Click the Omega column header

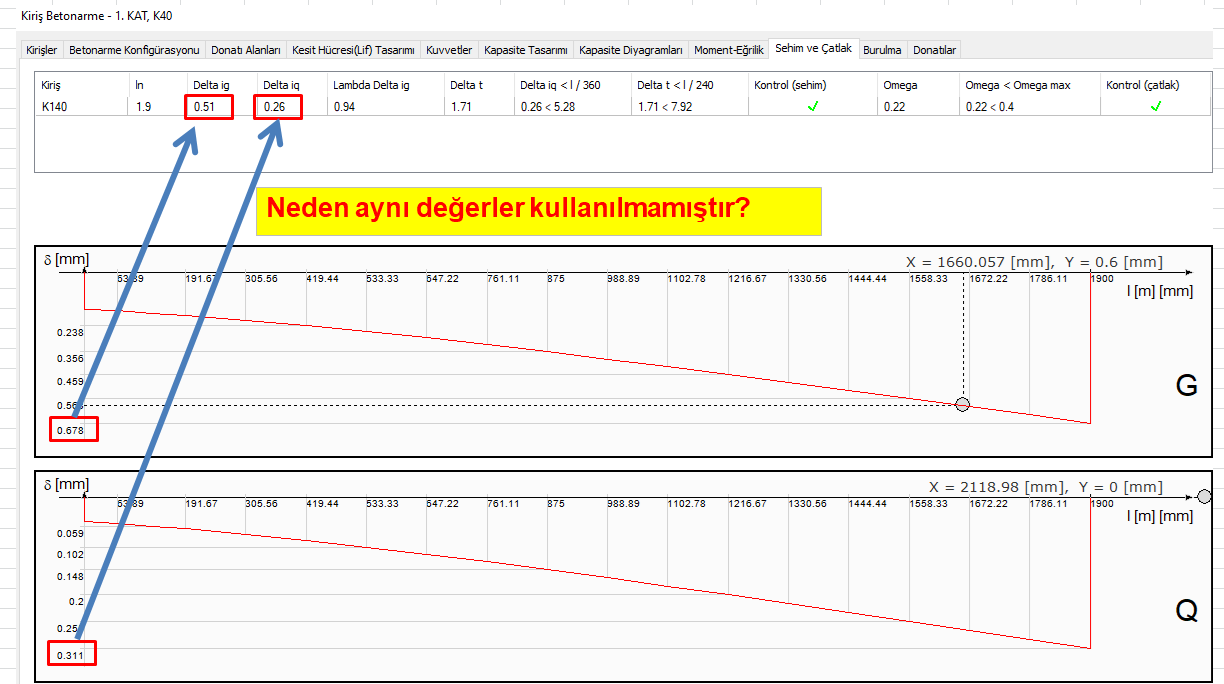click(x=900, y=85)
